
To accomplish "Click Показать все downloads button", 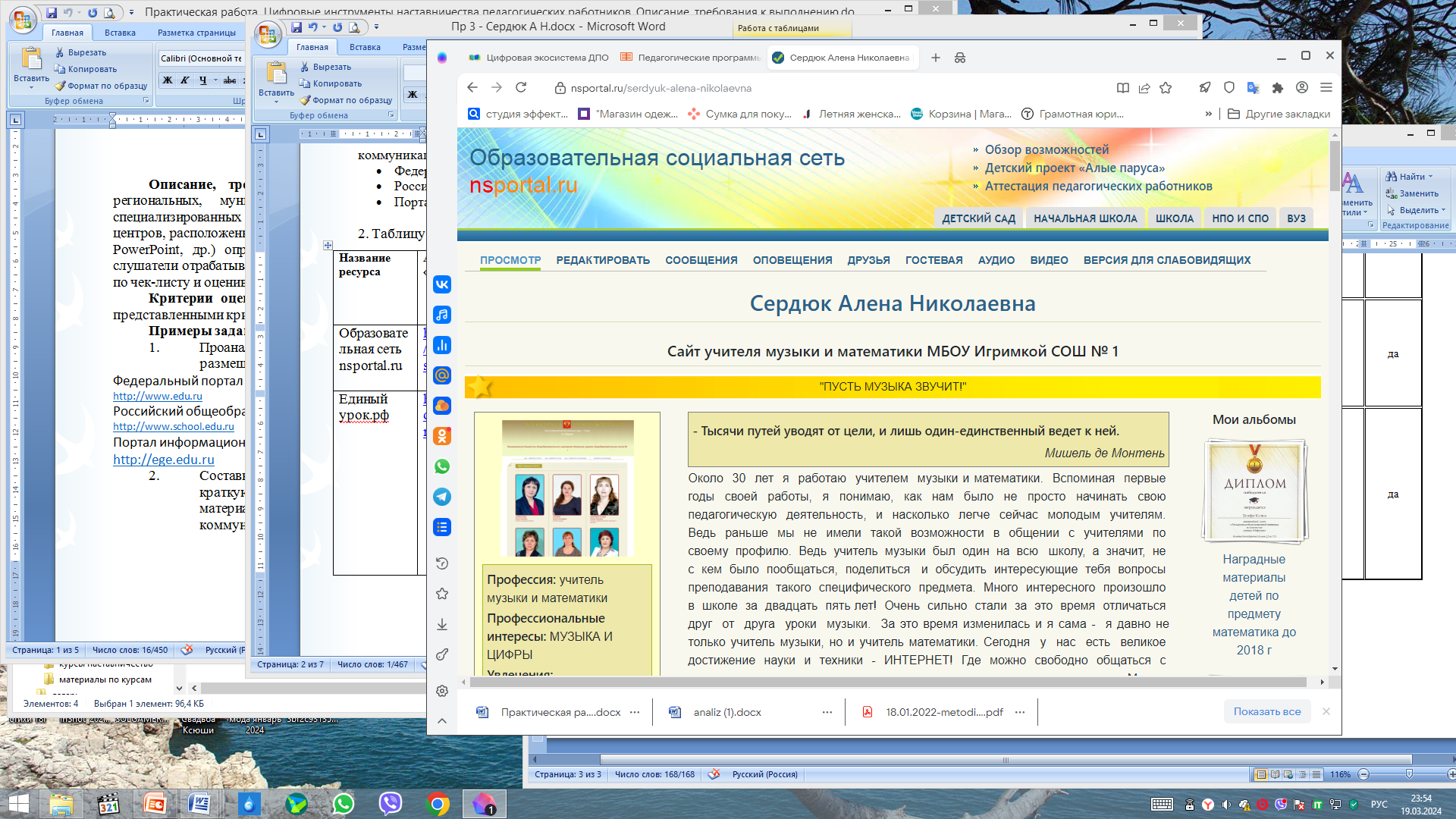I will (1266, 711).
